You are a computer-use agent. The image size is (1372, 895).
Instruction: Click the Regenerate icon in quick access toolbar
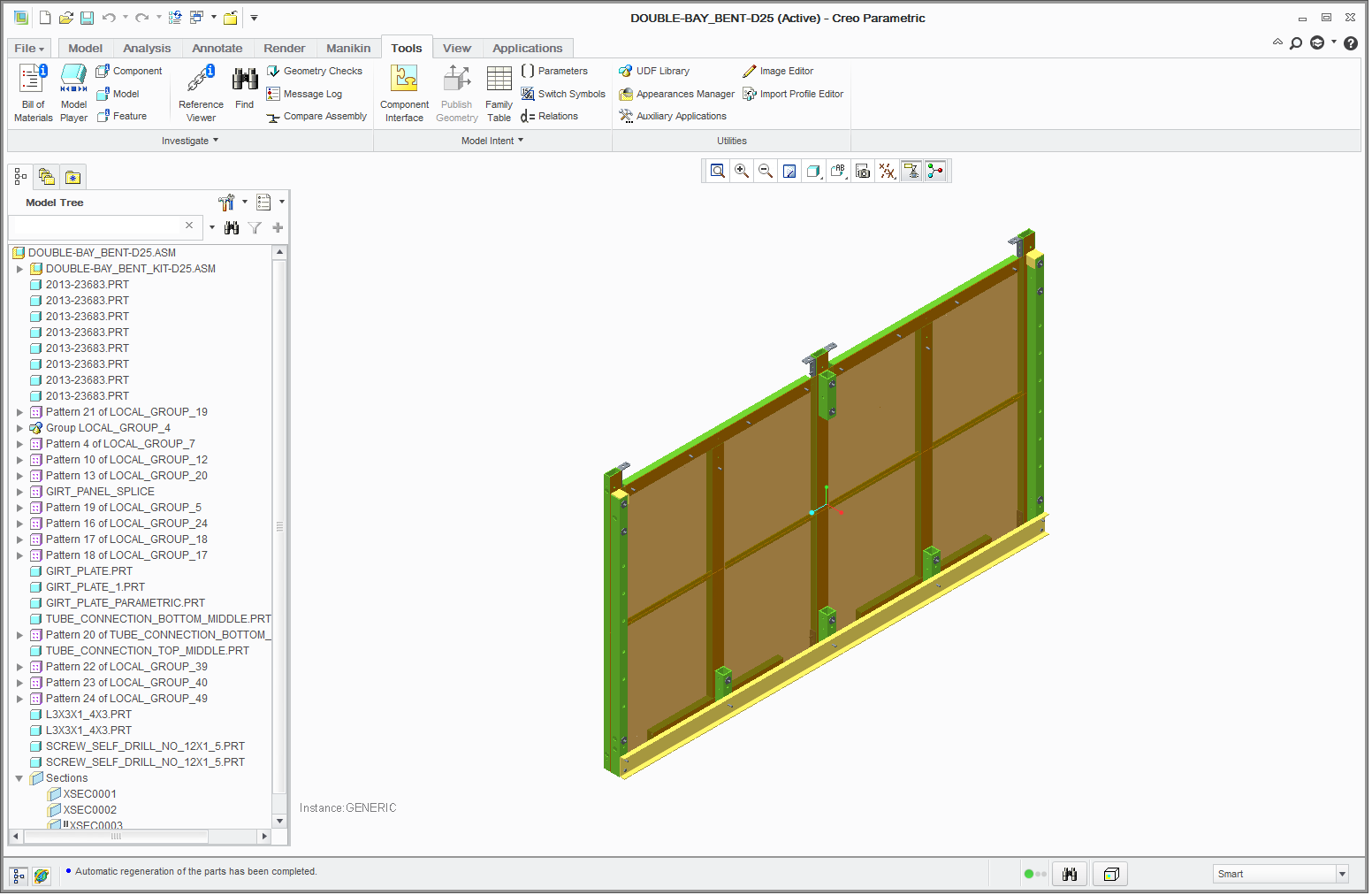tap(175, 18)
